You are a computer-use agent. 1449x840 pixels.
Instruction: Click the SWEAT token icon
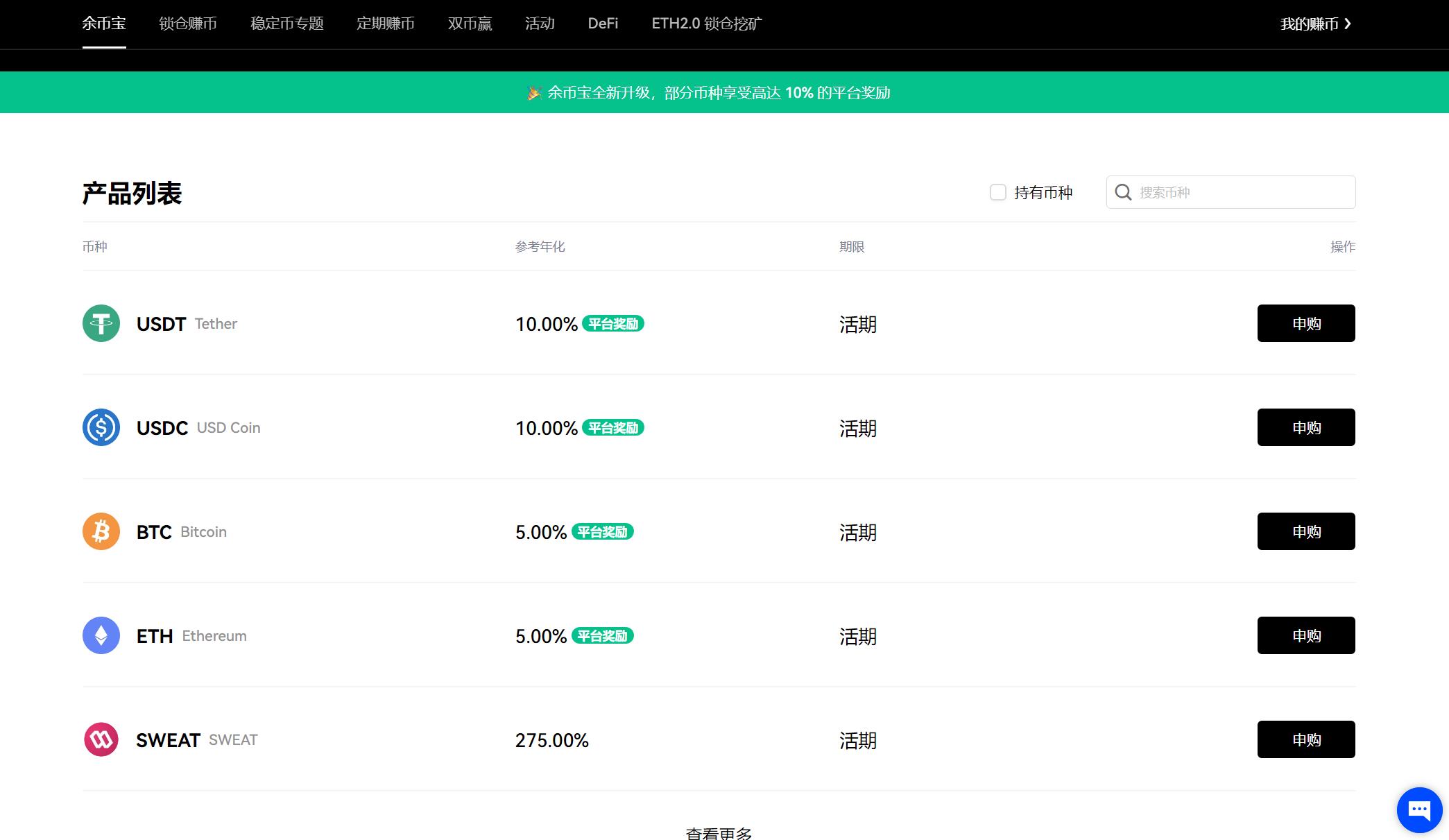101,739
